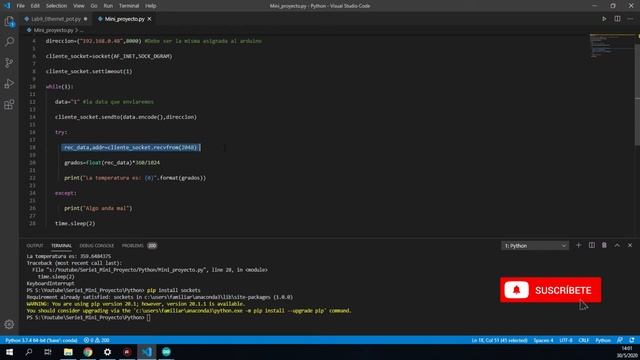Select the Mini_proyecto.py editor tab

pos(124,19)
